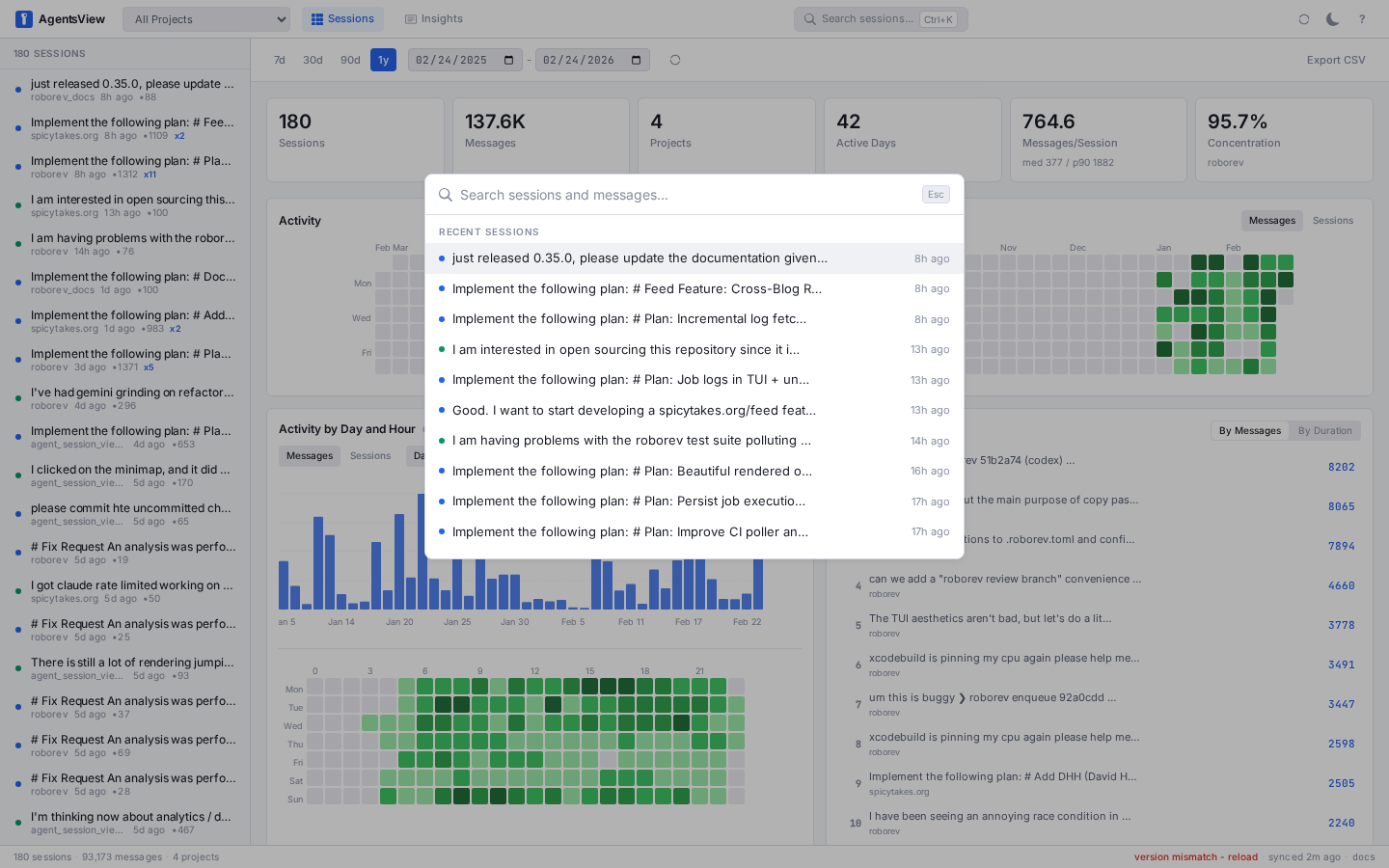Open help with the question mark icon
1389x868 pixels.
pos(1362,19)
